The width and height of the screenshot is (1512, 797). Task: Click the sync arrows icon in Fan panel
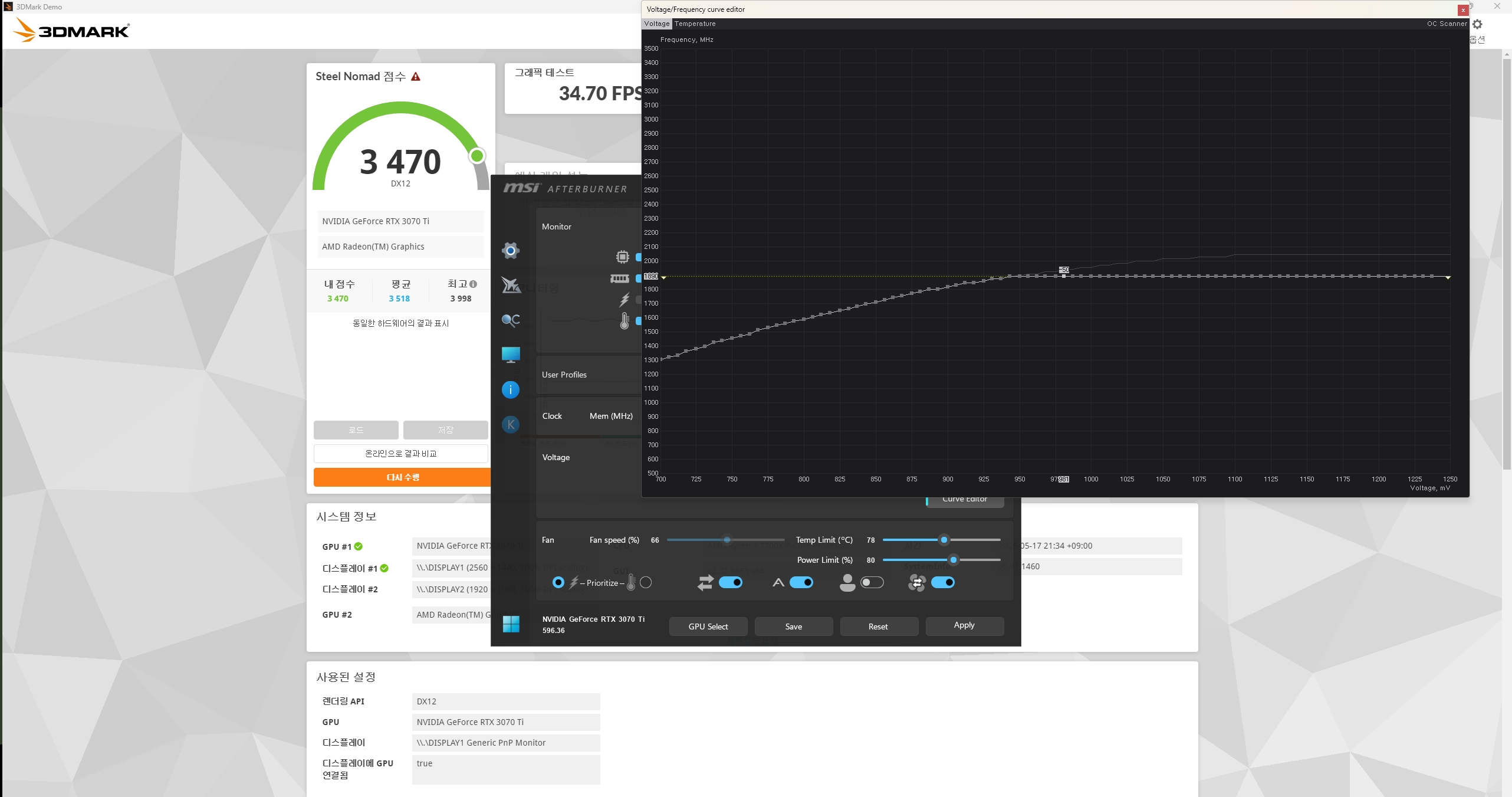pyautogui.click(x=705, y=583)
